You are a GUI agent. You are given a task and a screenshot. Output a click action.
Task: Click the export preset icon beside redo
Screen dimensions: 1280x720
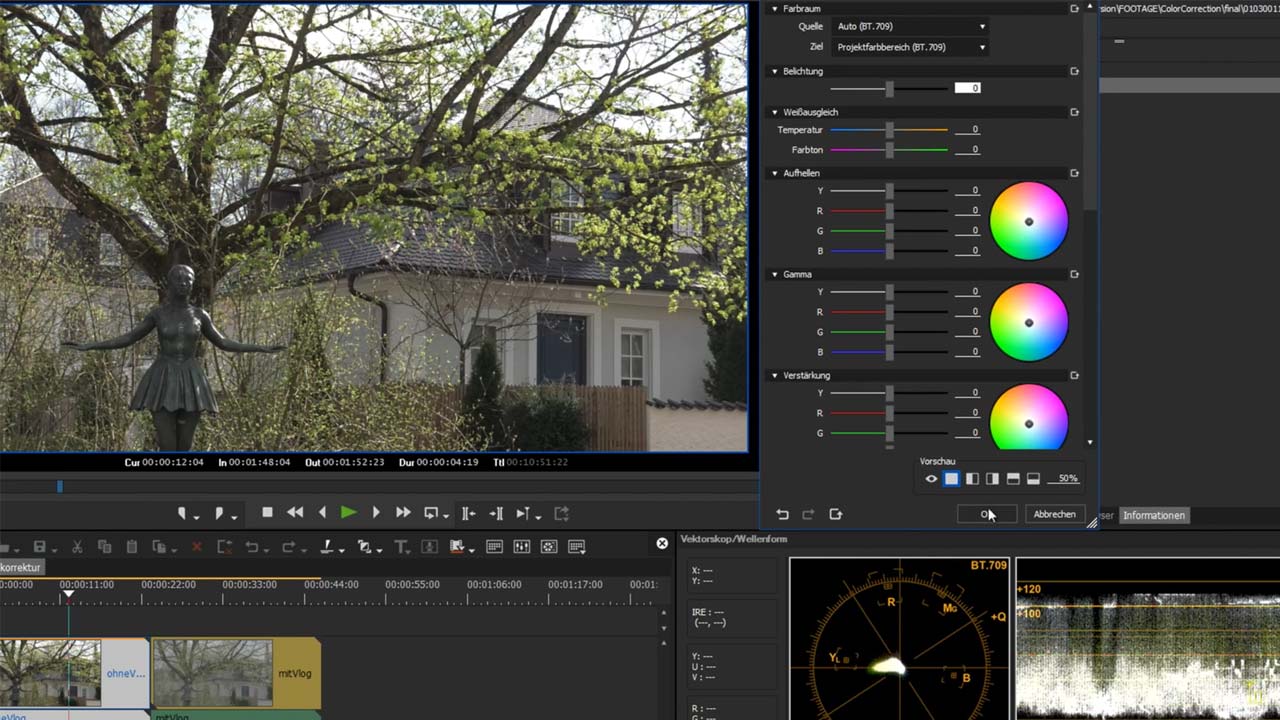[836, 514]
